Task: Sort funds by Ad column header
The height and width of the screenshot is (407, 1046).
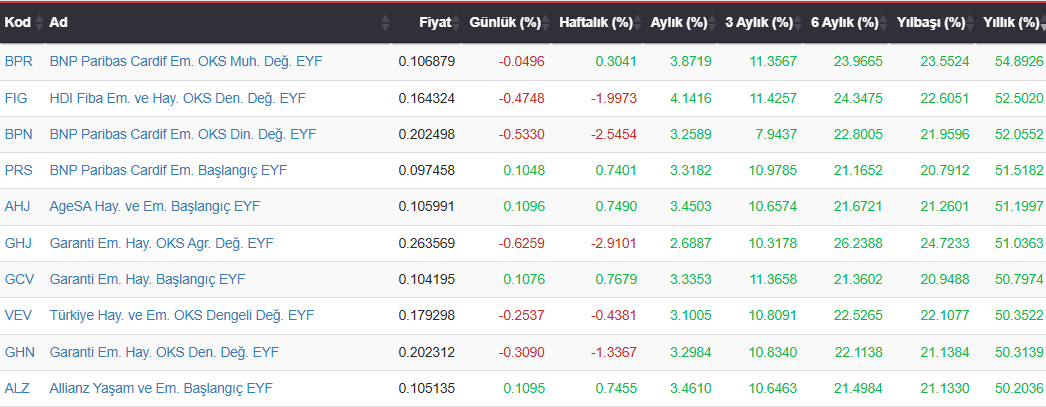Action: tap(59, 23)
